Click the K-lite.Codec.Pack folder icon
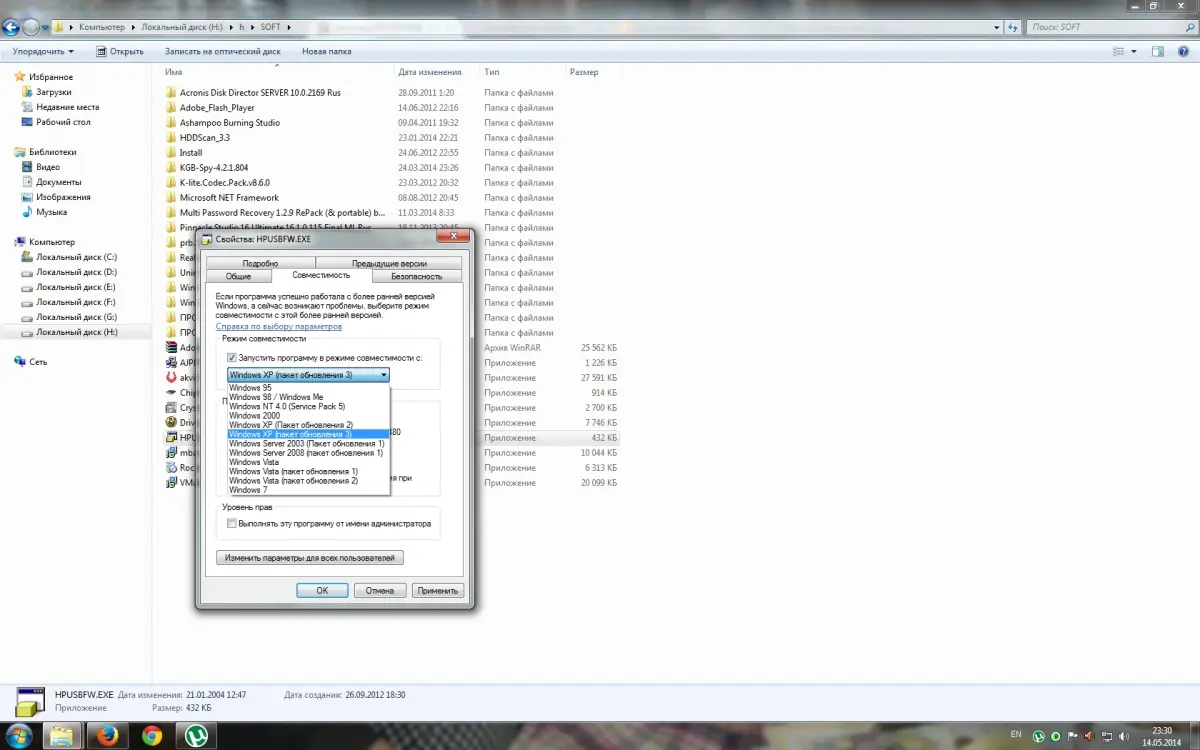The height and width of the screenshot is (750, 1200). (171, 183)
